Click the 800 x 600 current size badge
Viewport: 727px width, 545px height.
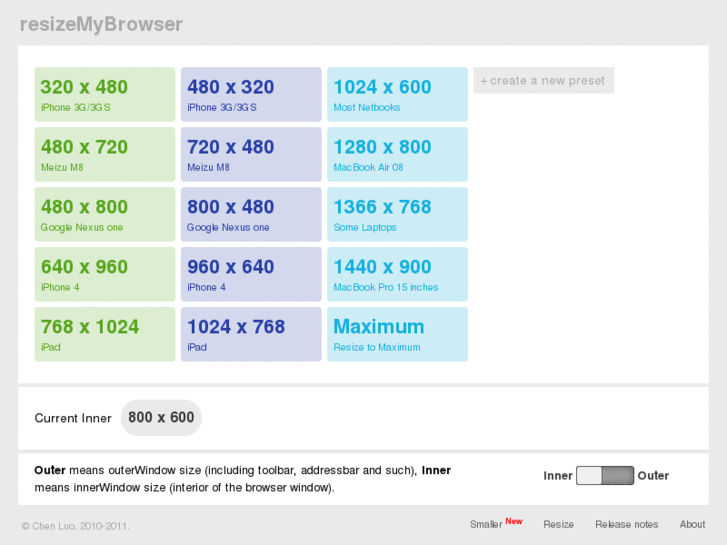click(x=161, y=417)
